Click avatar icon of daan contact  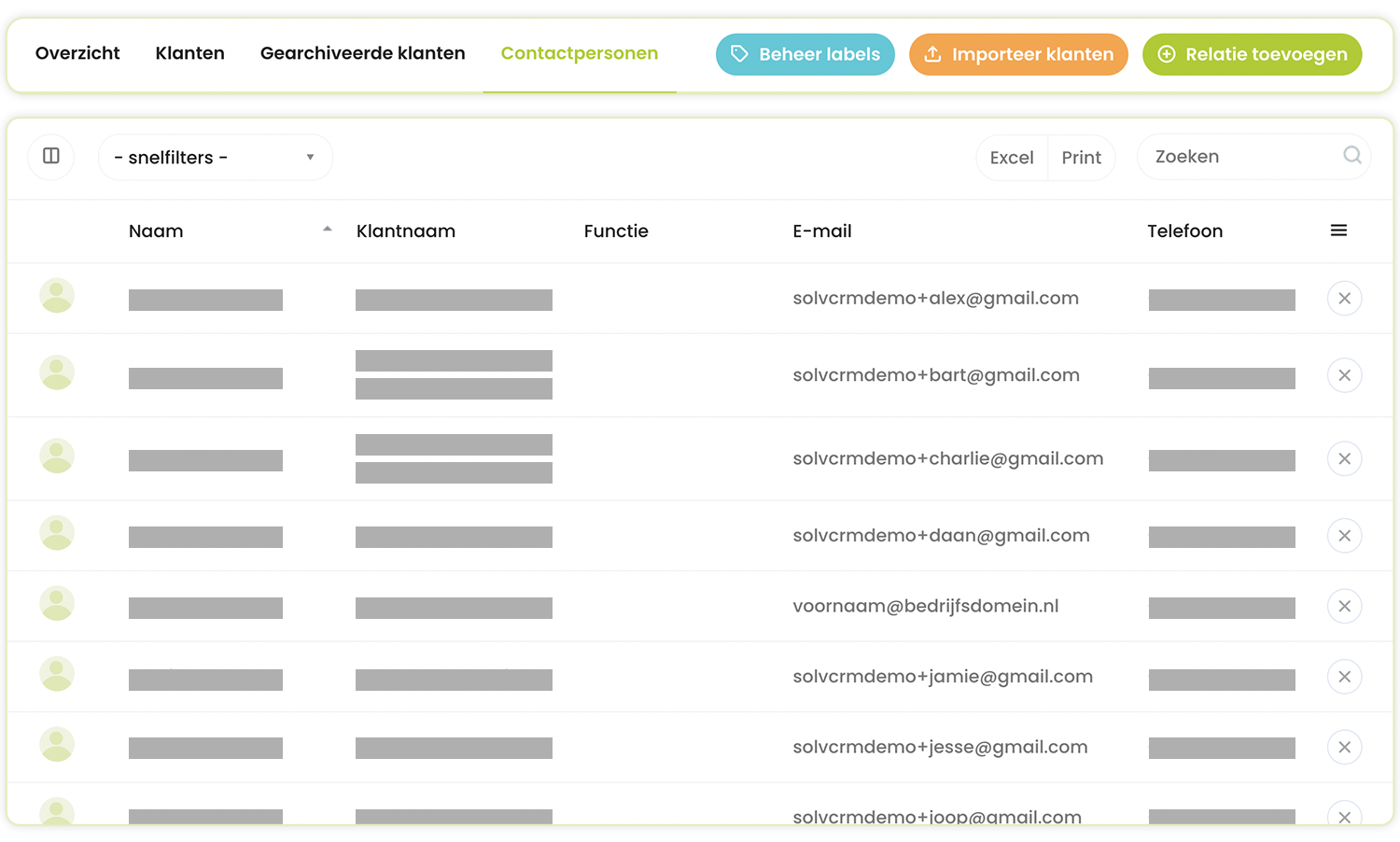click(x=57, y=534)
